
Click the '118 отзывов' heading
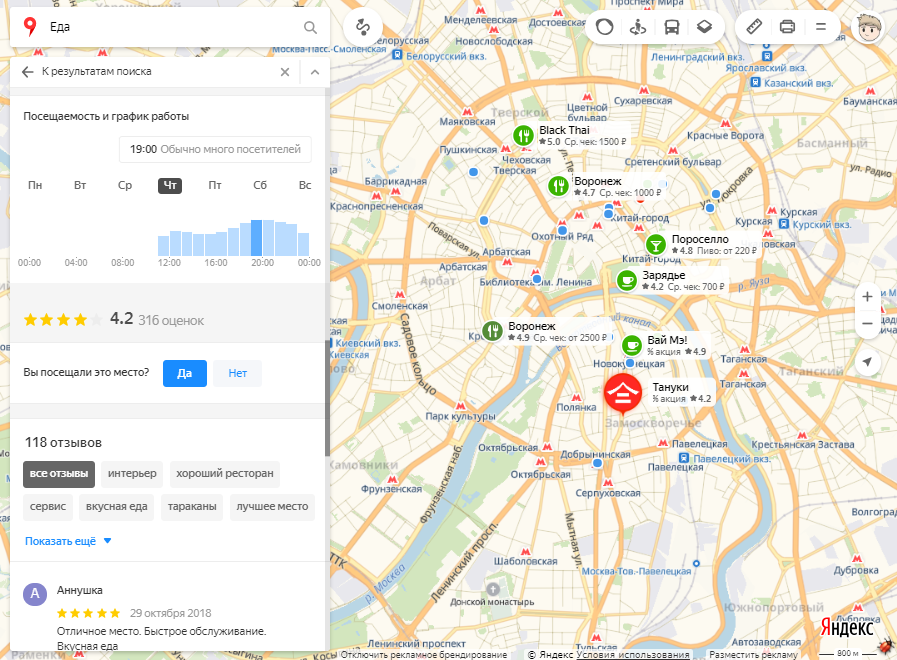(63, 443)
